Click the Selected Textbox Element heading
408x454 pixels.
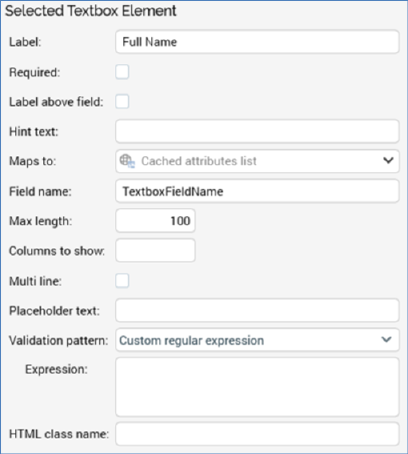91,11
